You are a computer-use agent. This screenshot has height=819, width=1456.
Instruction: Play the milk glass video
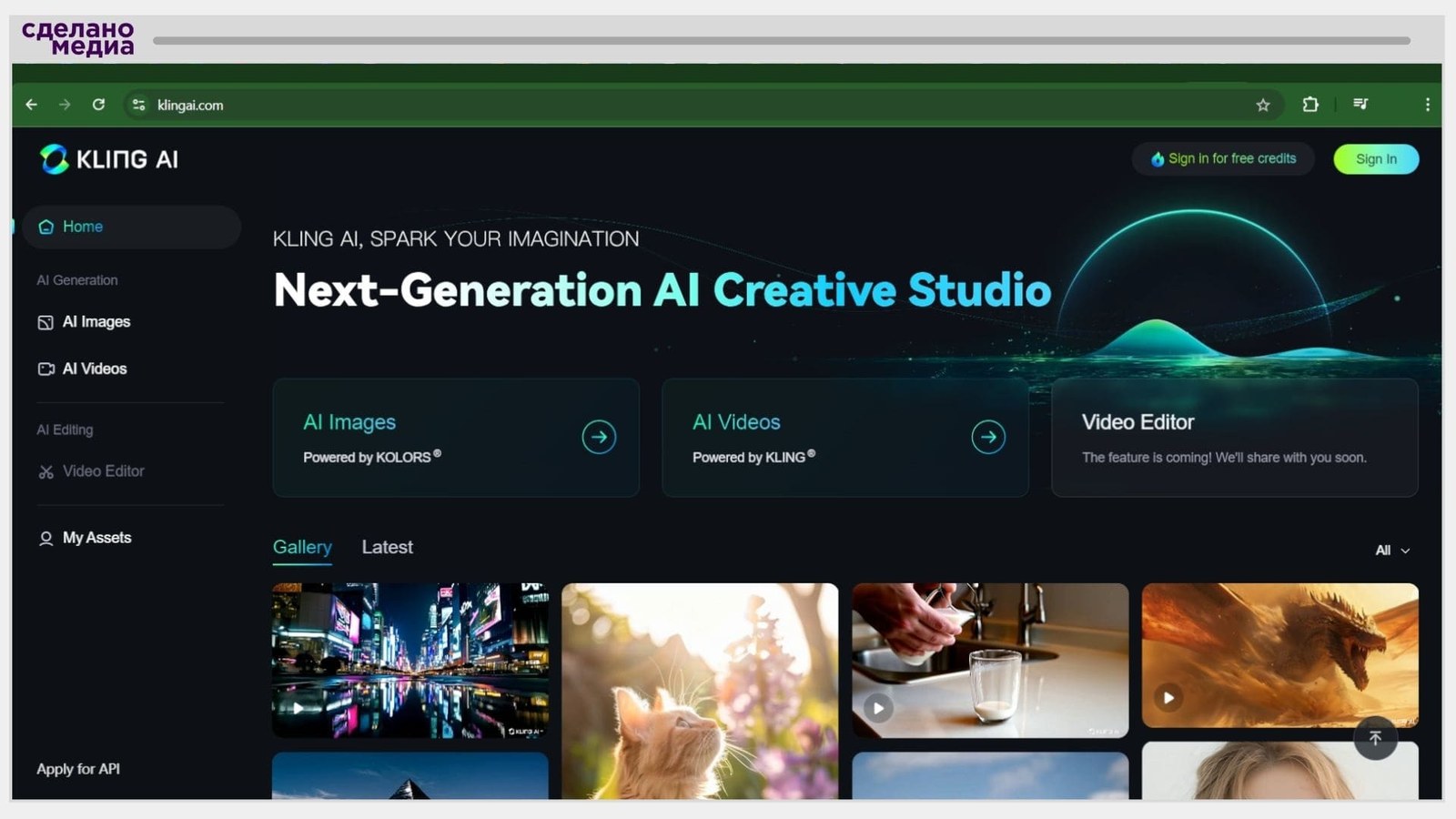[878, 707]
